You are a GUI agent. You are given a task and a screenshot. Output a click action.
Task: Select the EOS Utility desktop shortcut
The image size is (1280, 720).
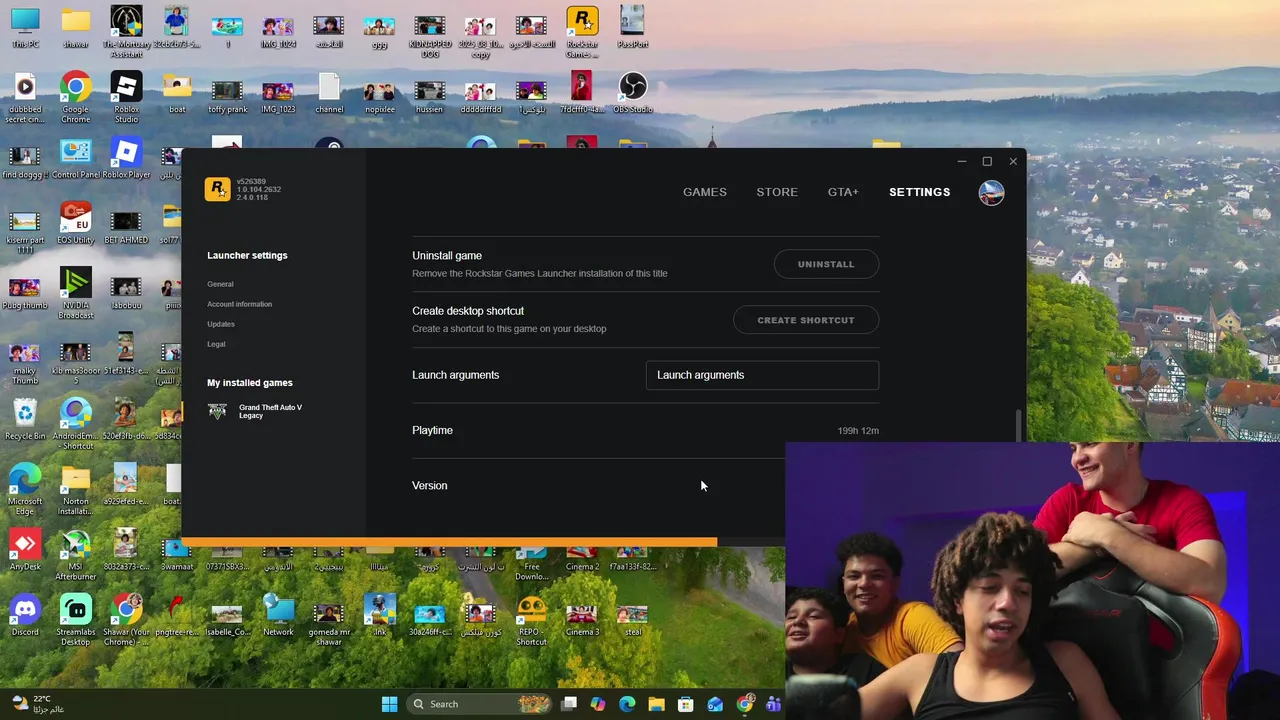pyautogui.click(x=76, y=224)
